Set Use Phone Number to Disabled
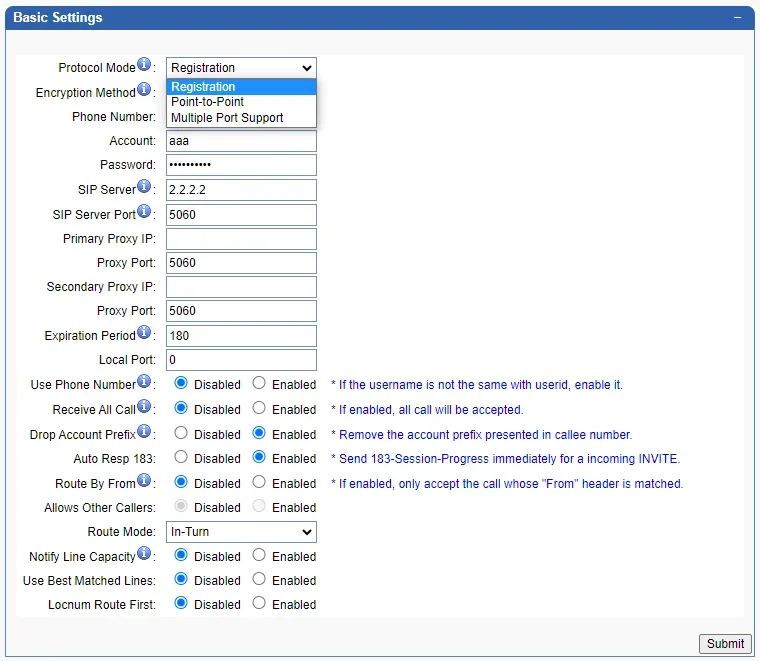Screen dimensions: 760x661 [181, 383]
